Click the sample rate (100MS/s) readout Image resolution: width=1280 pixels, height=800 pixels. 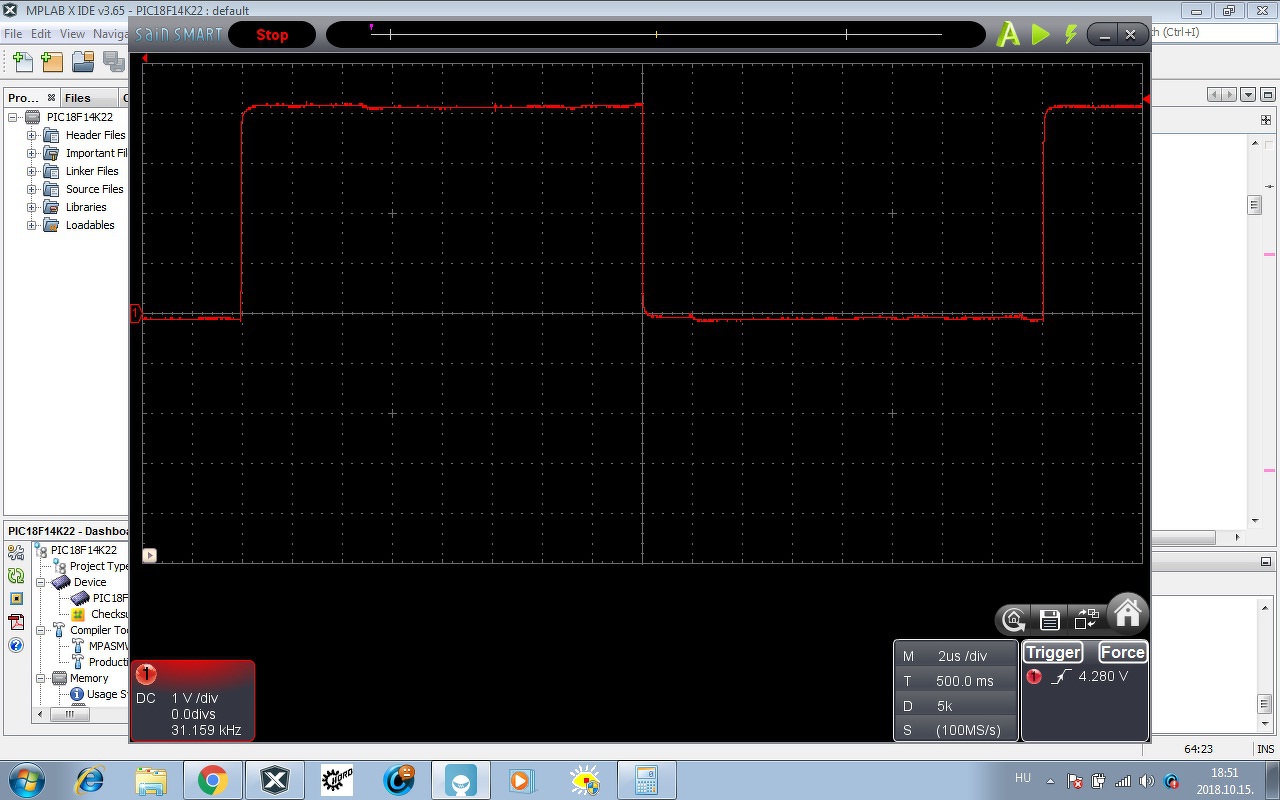pos(968,730)
